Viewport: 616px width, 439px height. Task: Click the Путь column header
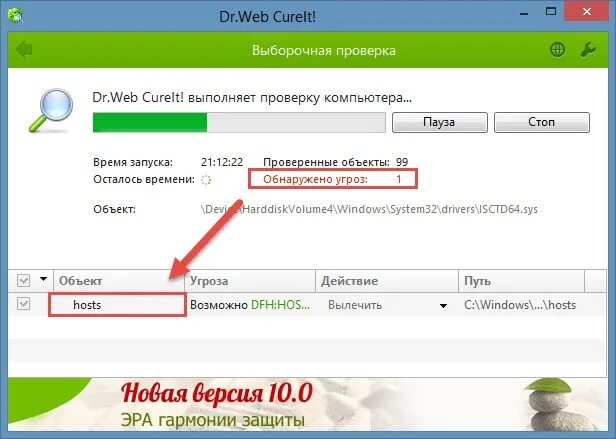tap(522, 281)
